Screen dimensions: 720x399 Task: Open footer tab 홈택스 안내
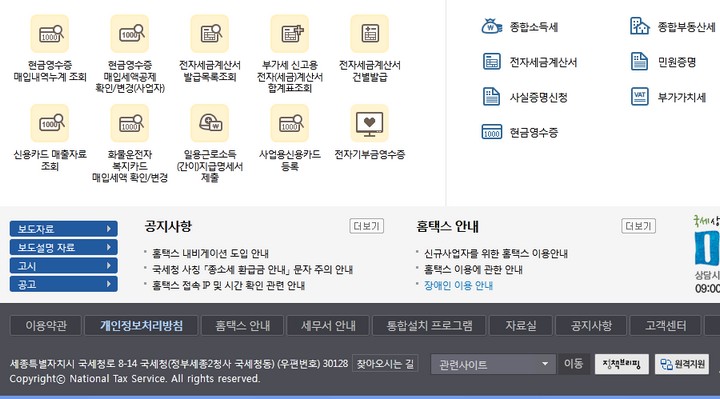tap(242, 326)
